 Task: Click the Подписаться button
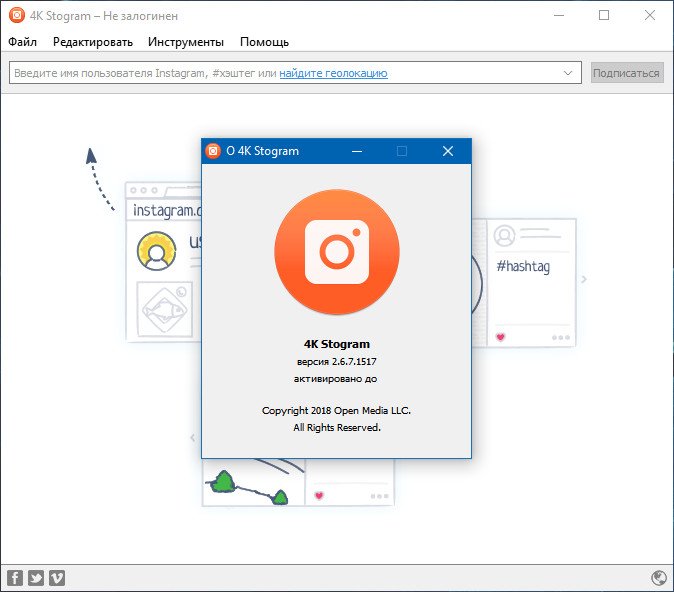point(627,73)
